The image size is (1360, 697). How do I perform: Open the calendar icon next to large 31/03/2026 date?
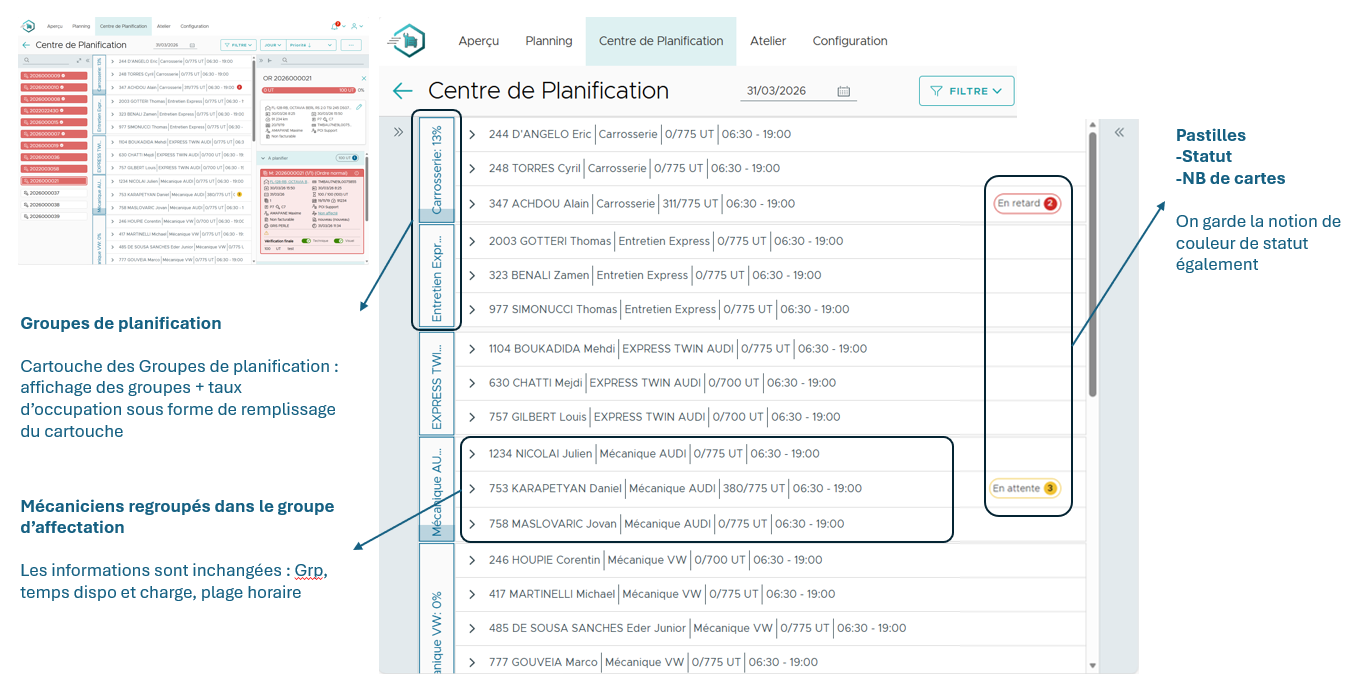click(843, 91)
